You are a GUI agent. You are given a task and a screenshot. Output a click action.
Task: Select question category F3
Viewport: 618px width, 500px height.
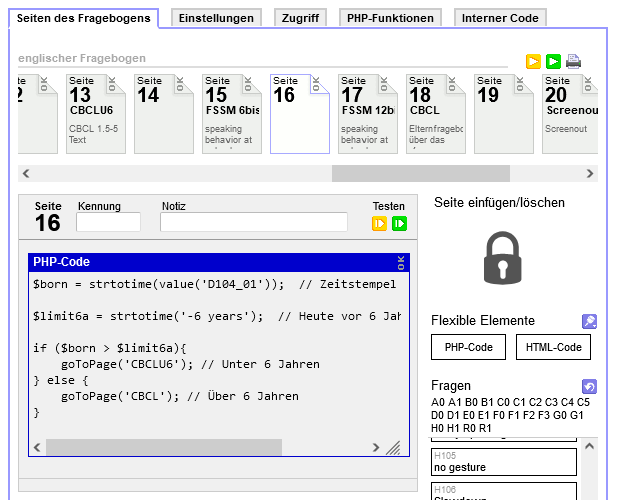click(x=544, y=415)
